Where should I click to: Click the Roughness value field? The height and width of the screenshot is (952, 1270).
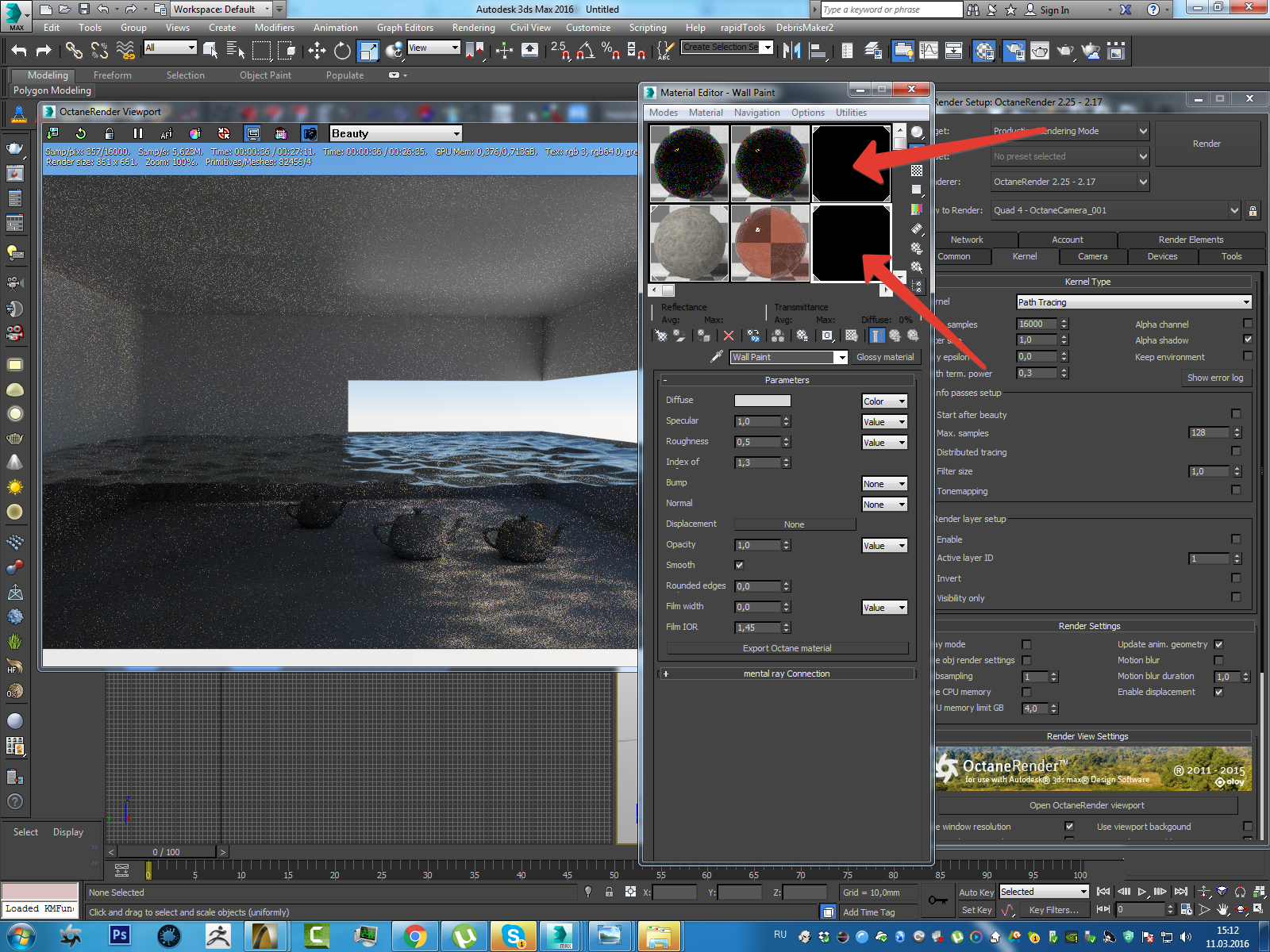point(758,442)
